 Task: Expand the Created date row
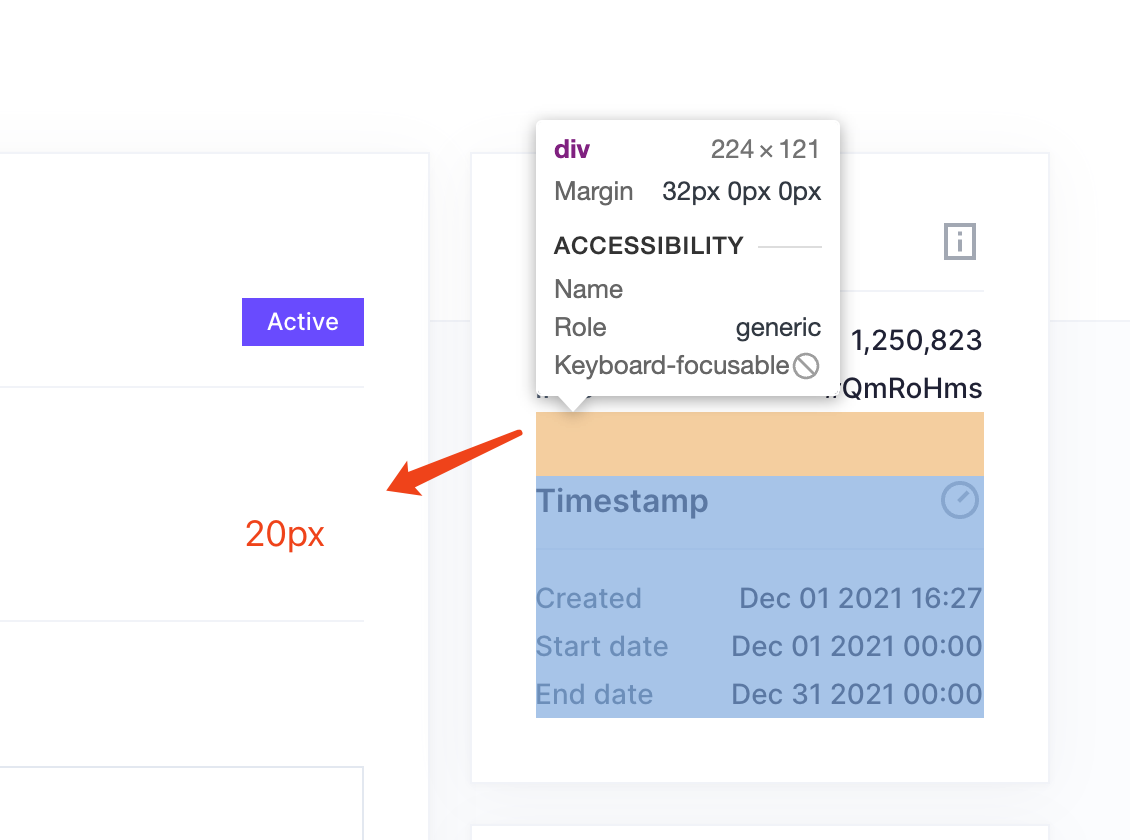tap(760, 598)
